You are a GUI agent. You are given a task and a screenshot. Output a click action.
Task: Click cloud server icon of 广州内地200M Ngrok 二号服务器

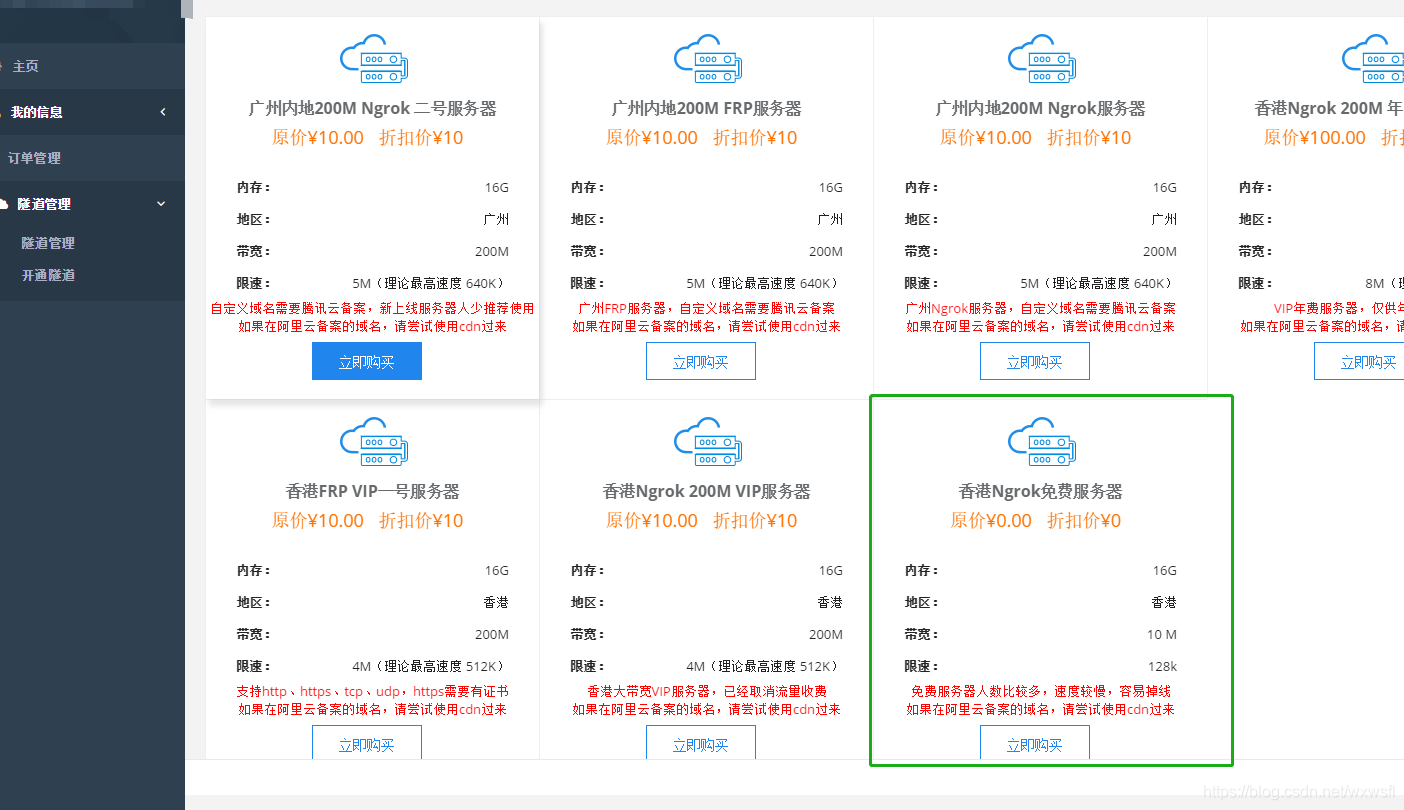(x=373, y=59)
